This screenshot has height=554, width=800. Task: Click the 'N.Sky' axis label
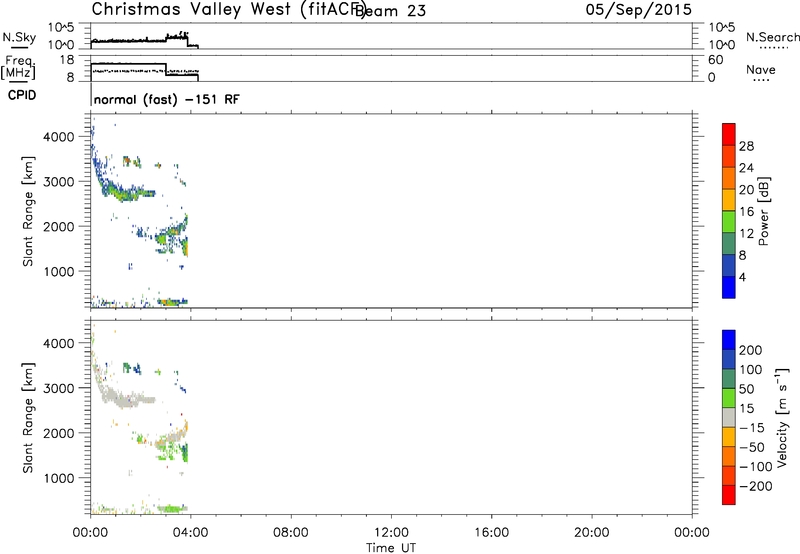click(x=19, y=37)
